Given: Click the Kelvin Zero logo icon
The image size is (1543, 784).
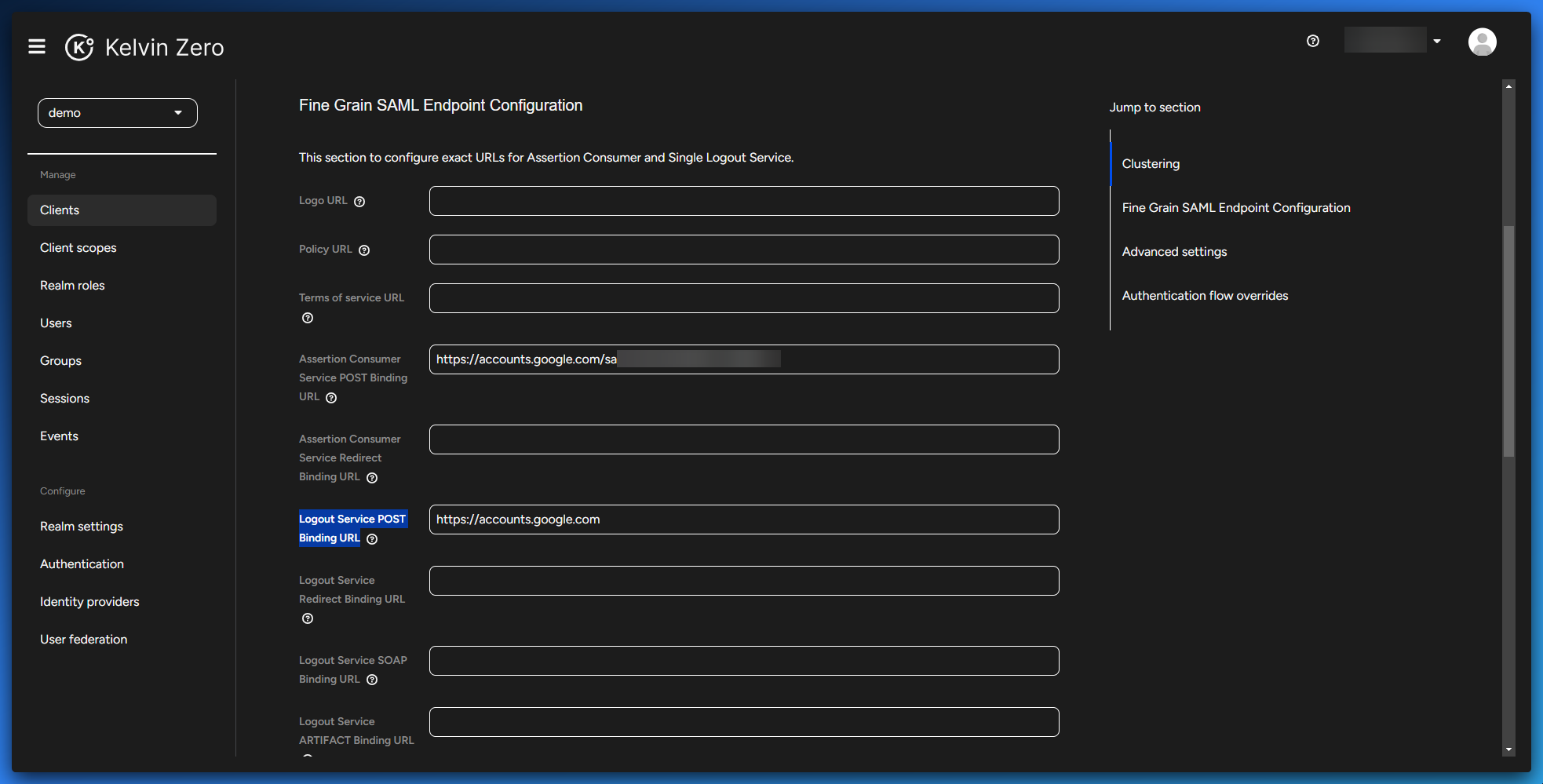Looking at the screenshot, I should [79, 47].
